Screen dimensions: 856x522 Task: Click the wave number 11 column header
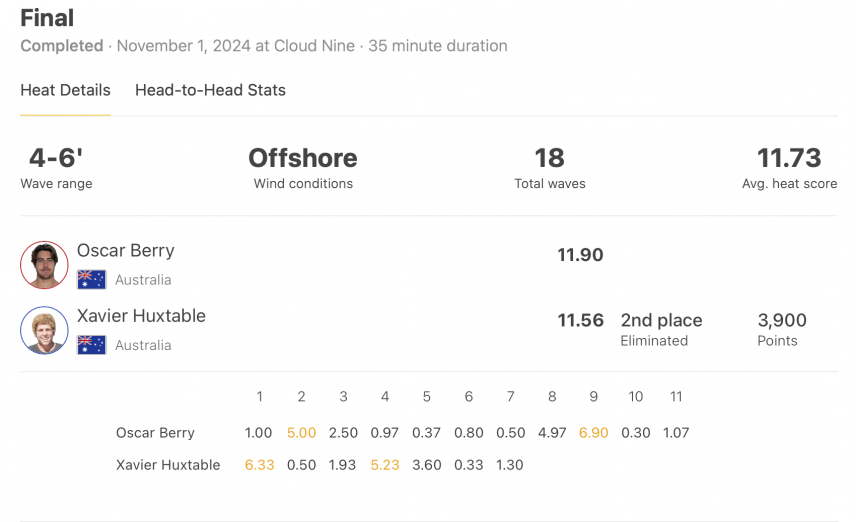click(676, 397)
